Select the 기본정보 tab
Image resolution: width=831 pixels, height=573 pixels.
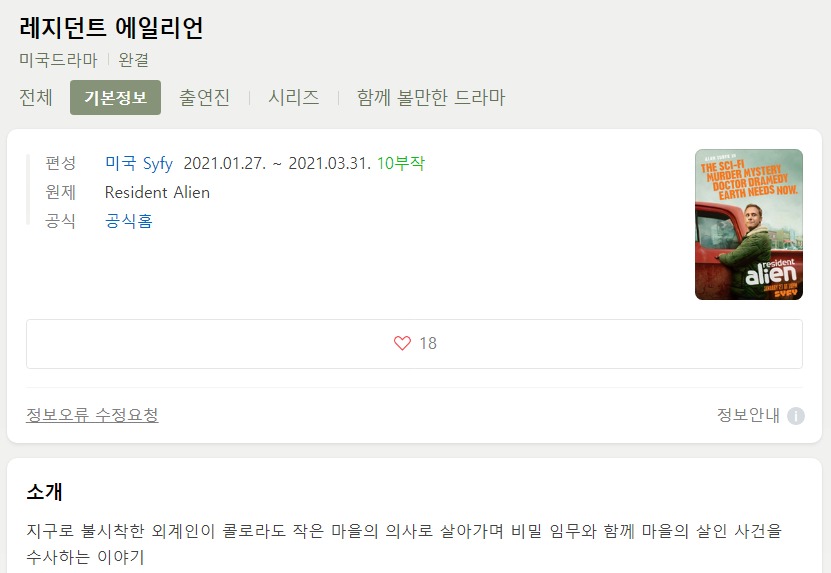[116, 98]
